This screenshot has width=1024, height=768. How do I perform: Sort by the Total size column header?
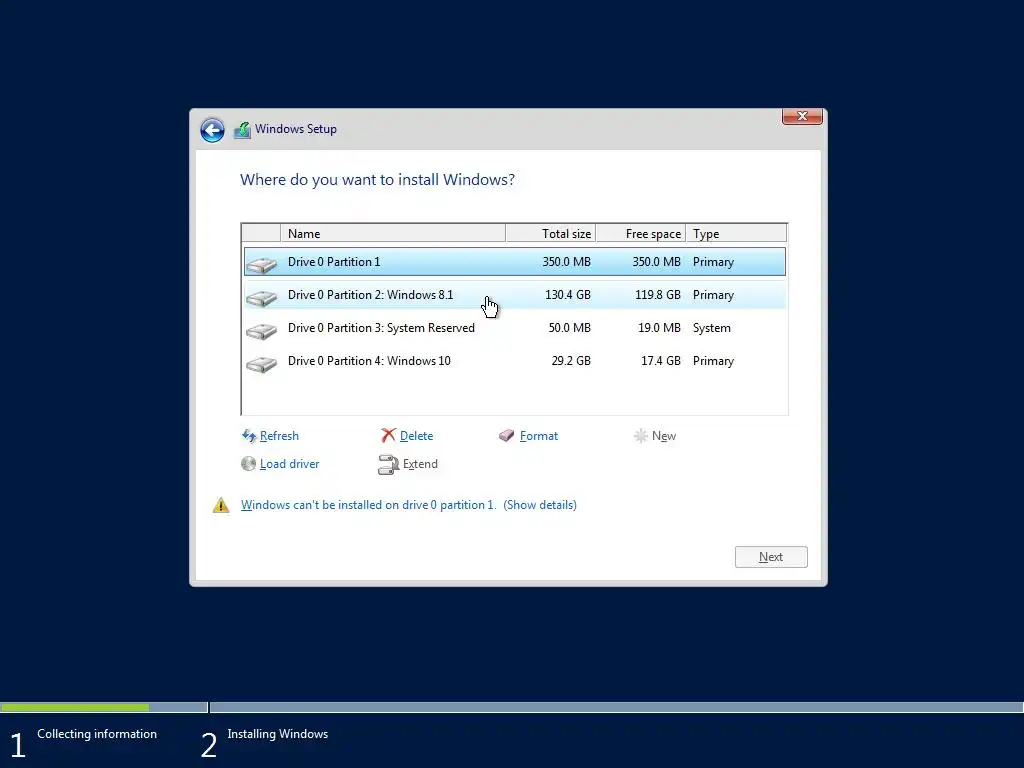pyautogui.click(x=551, y=233)
